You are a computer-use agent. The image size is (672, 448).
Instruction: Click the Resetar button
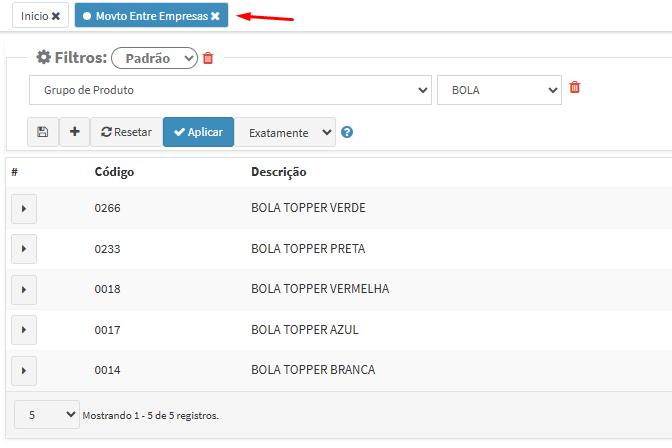pos(125,132)
